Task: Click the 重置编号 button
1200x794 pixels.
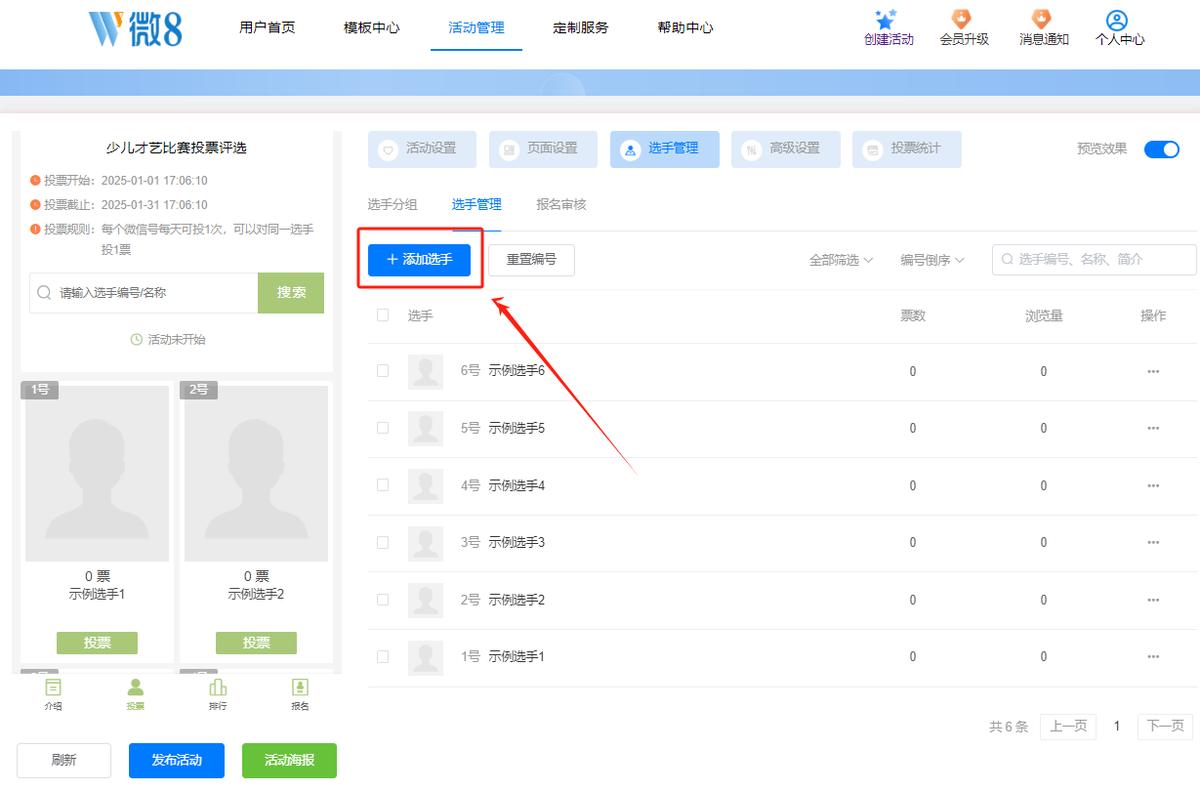Action: (531, 260)
